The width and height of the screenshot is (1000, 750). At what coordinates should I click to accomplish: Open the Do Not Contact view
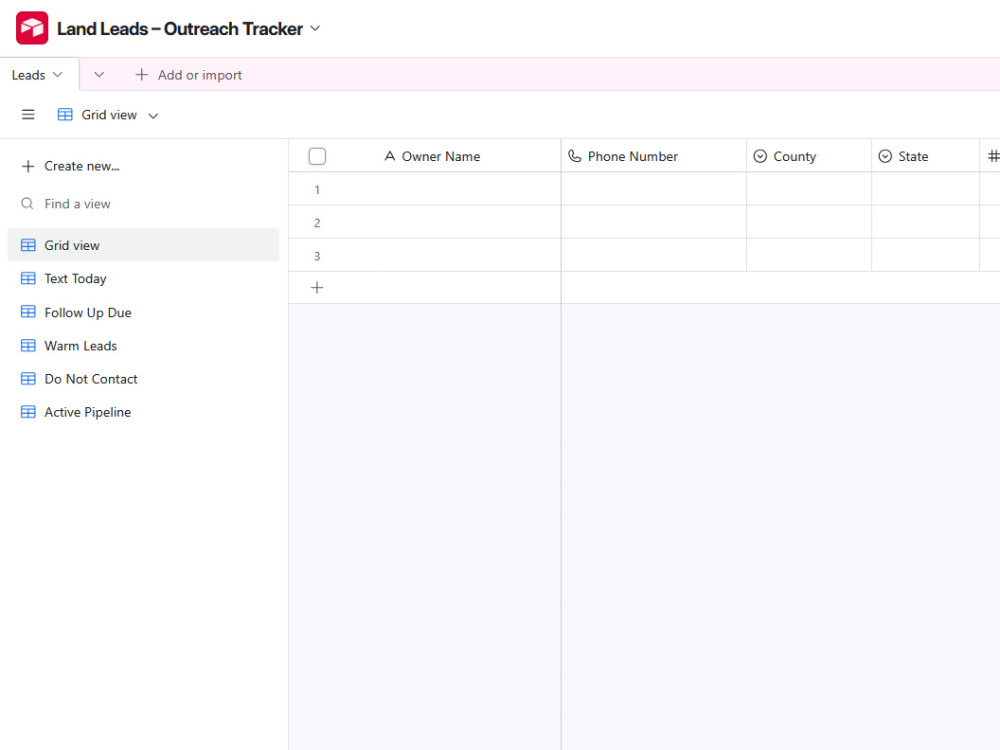coord(143,379)
